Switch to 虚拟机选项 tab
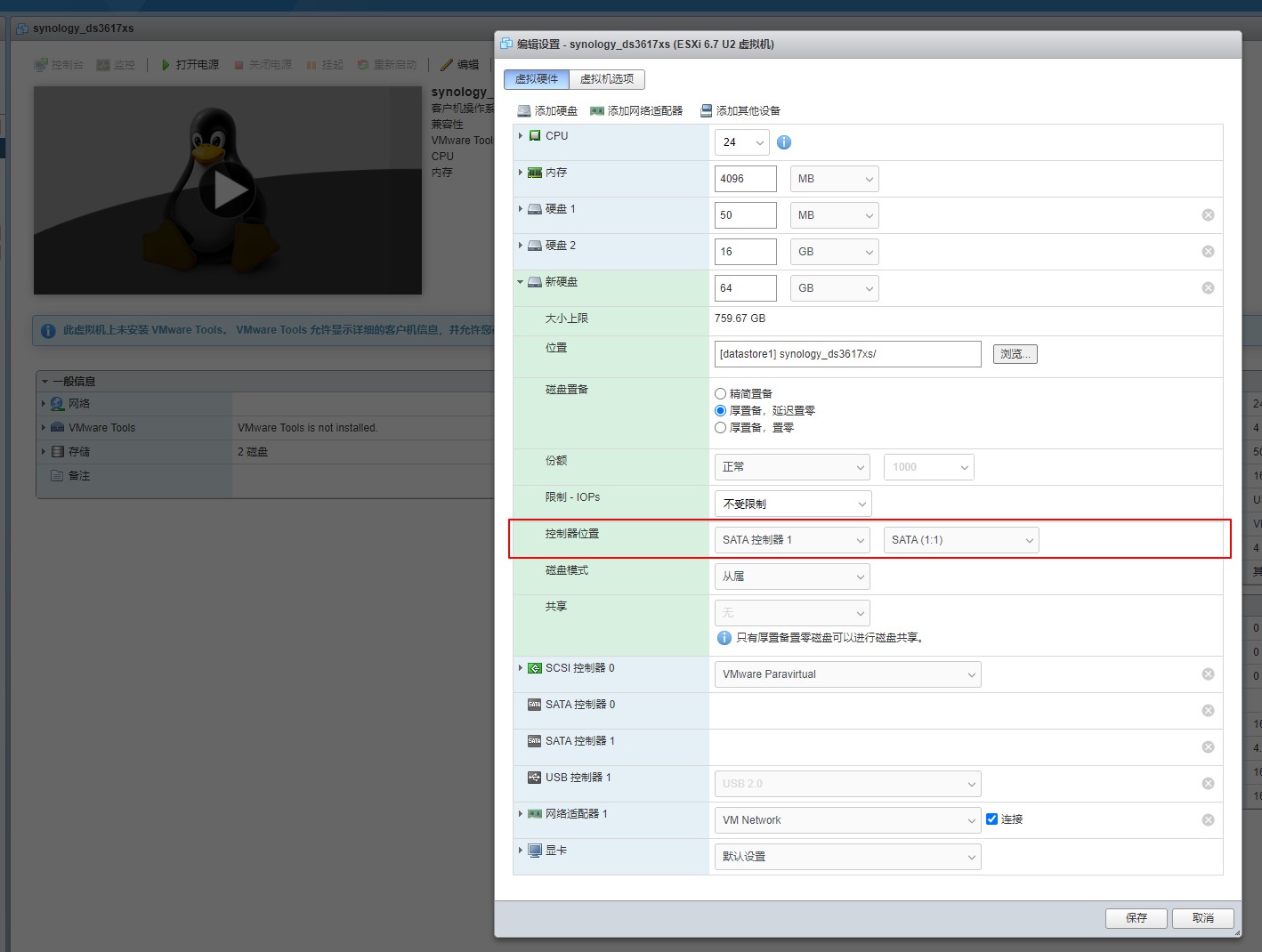The image size is (1262, 952). (x=607, y=79)
